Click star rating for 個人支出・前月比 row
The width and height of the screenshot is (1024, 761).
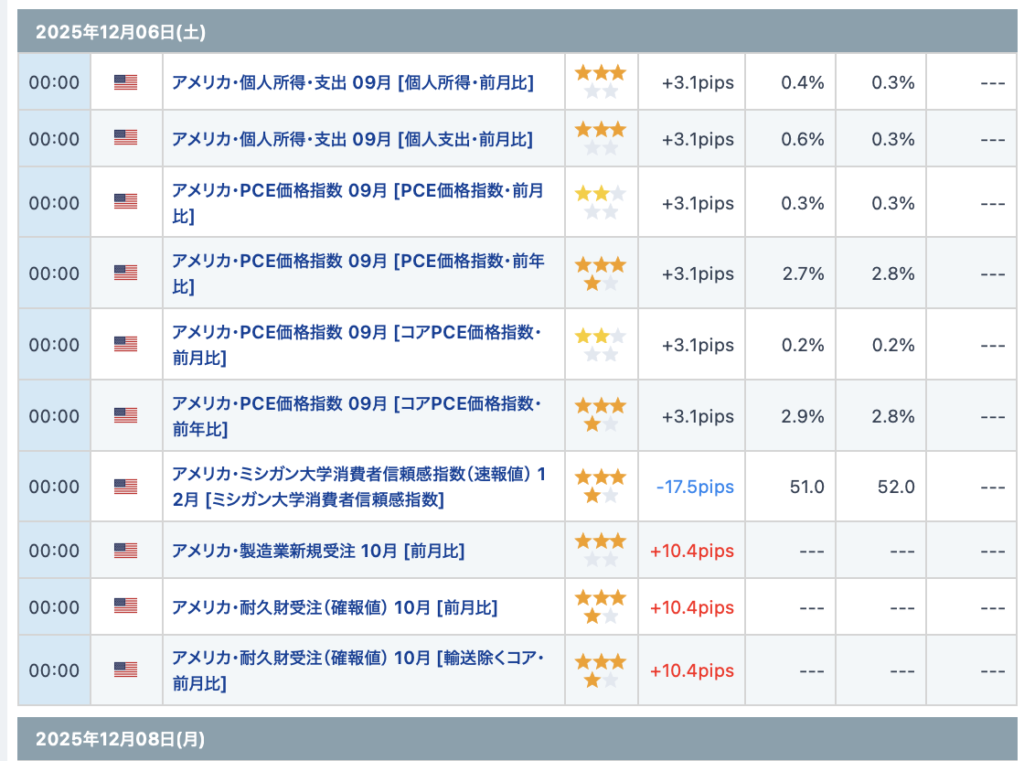click(600, 138)
